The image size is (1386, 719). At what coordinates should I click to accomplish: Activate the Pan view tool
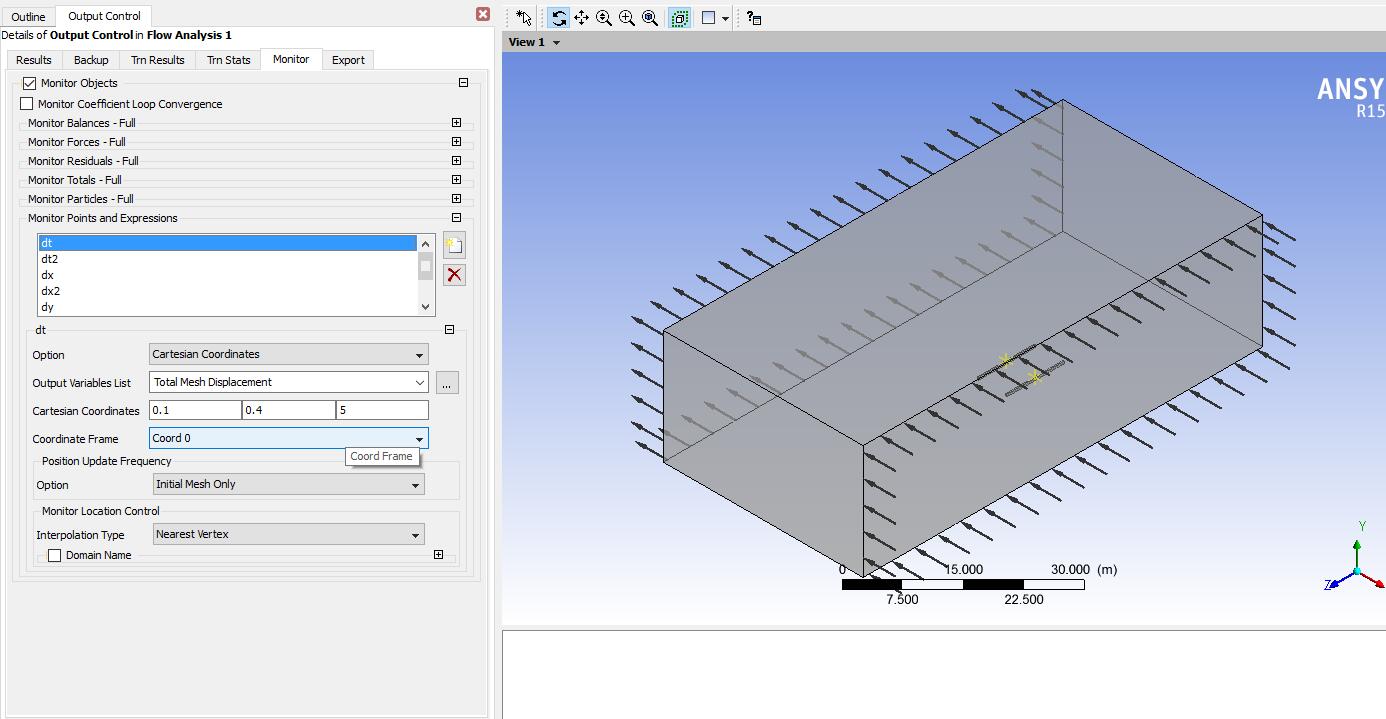pos(581,18)
